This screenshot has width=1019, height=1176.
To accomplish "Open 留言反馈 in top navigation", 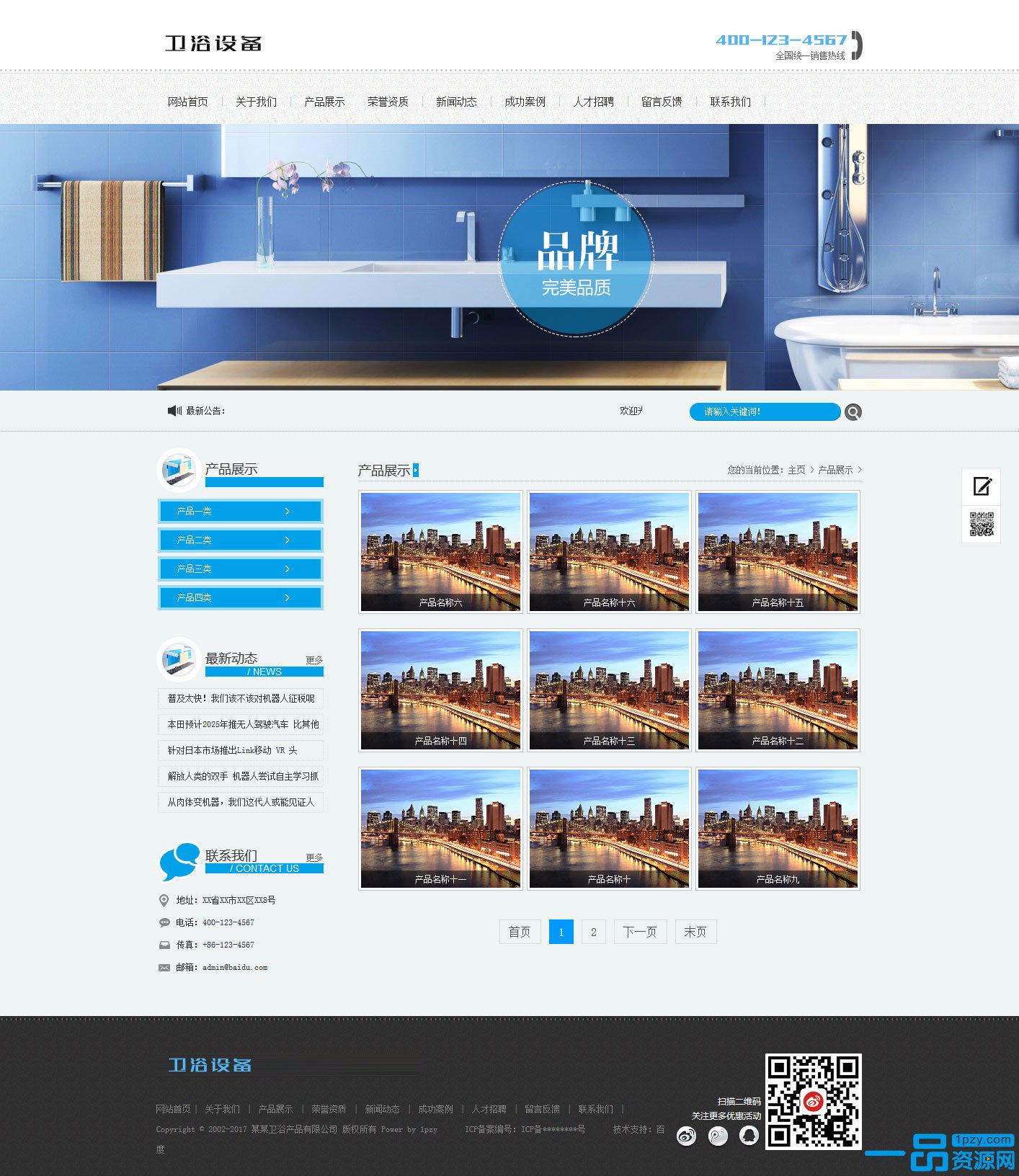I will tap(662, 102).
